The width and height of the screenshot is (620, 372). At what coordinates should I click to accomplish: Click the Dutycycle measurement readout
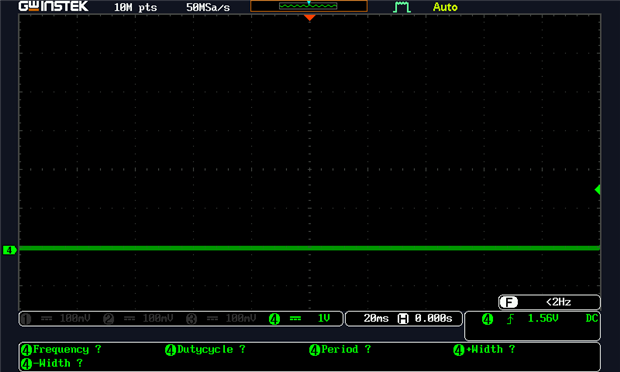[205, 349]
